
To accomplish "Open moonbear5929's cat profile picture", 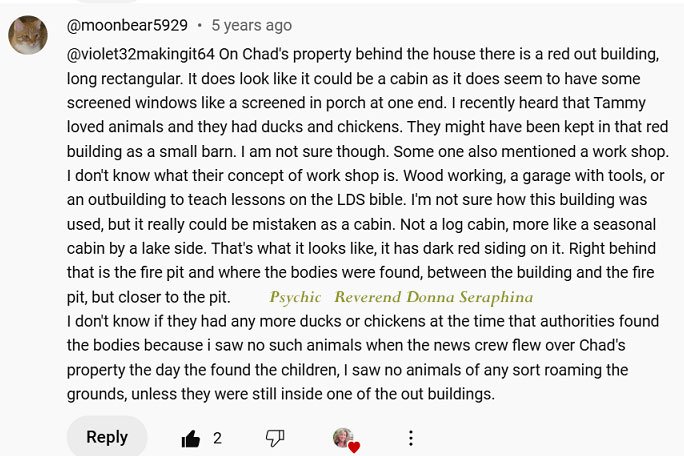I will (x=28, y=35).
